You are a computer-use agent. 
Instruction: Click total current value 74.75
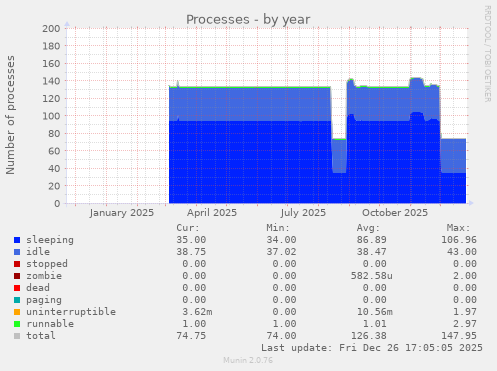(x=191, y=336)
